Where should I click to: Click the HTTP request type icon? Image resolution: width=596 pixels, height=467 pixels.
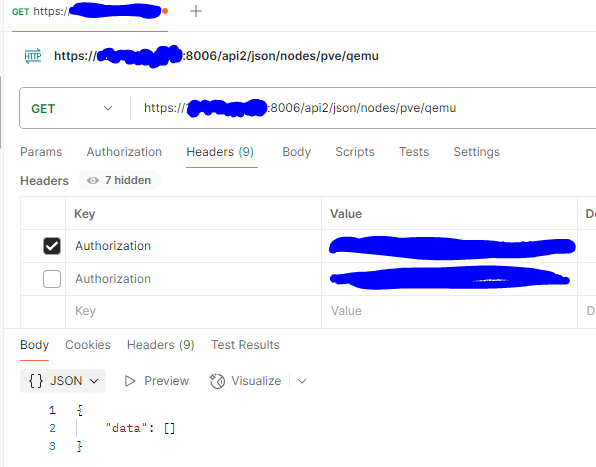[33, 56]
